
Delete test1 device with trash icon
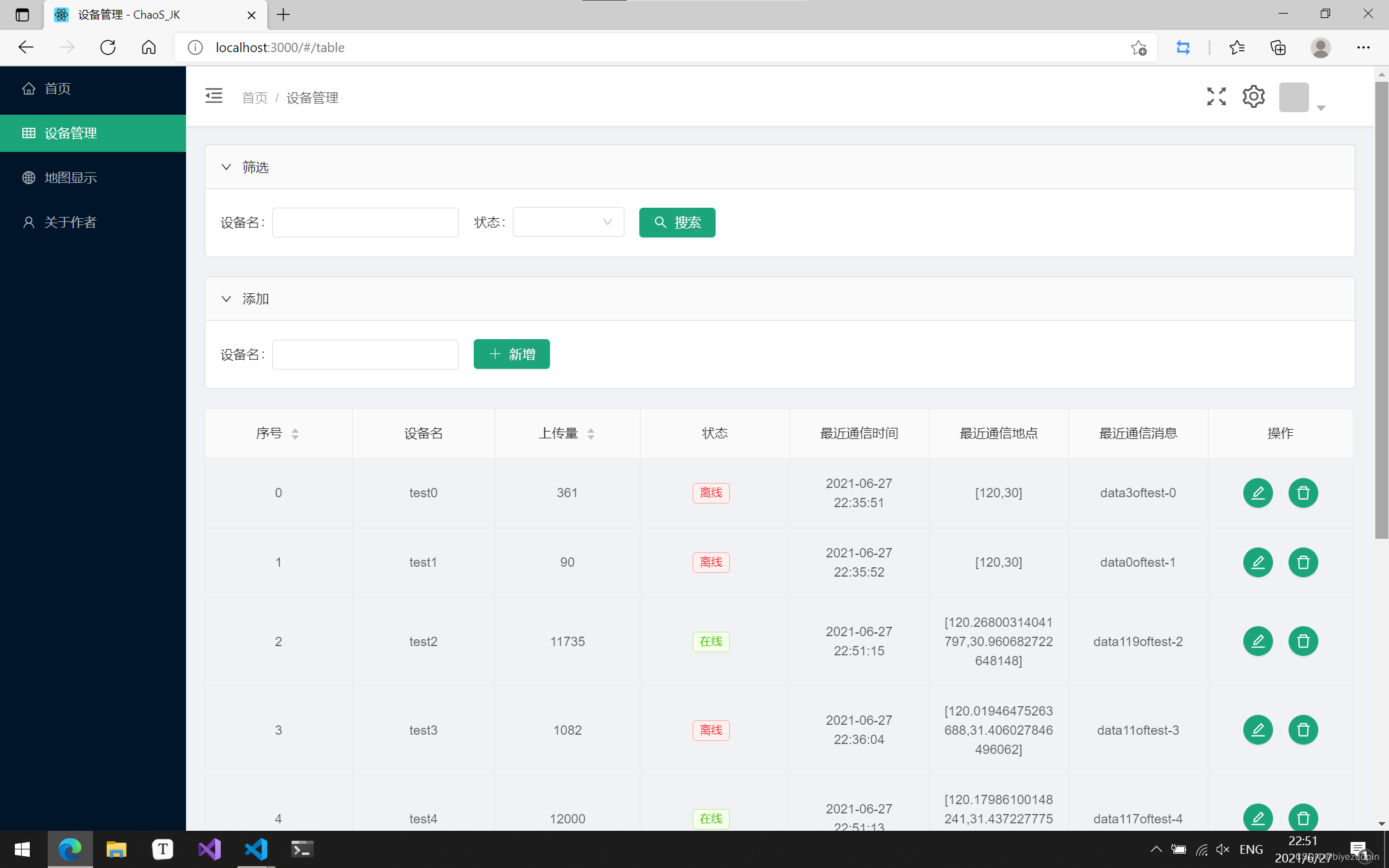pos(1303,562)
